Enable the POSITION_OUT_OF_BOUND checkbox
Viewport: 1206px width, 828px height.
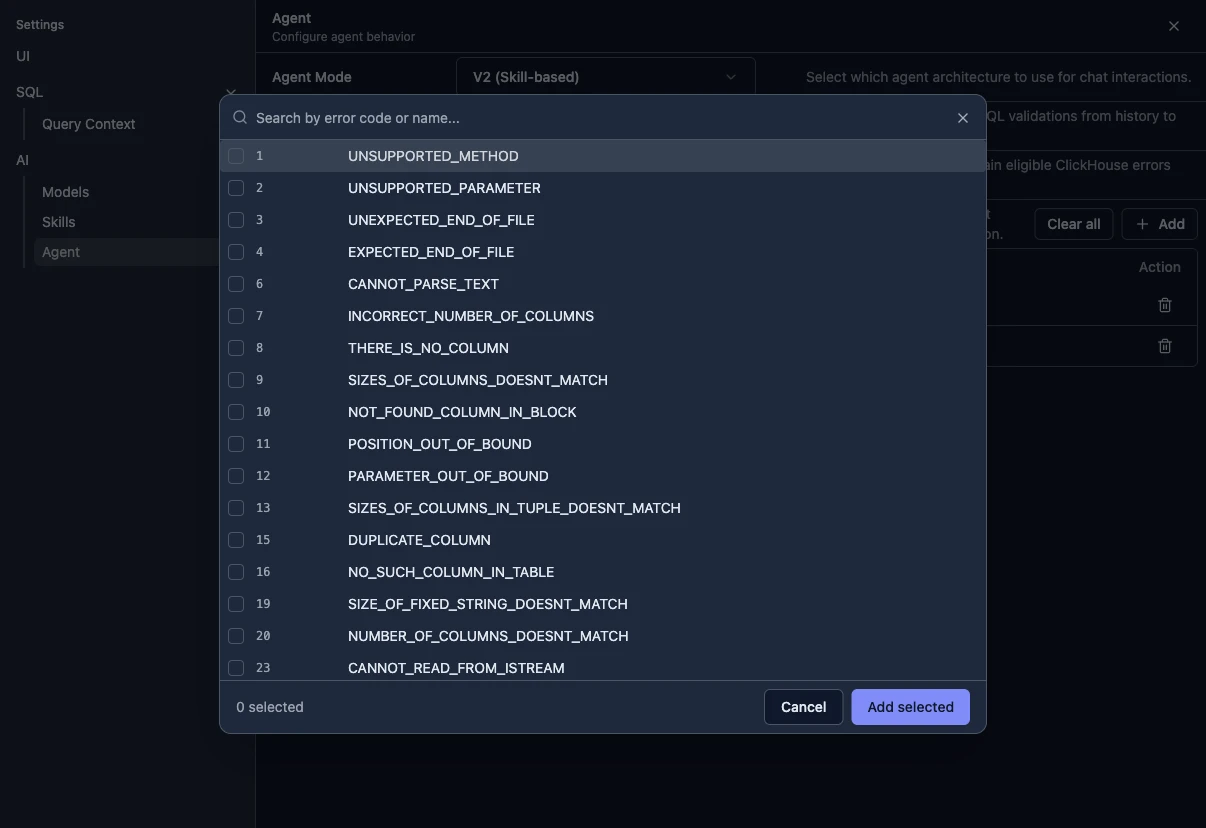coord(237,444)
